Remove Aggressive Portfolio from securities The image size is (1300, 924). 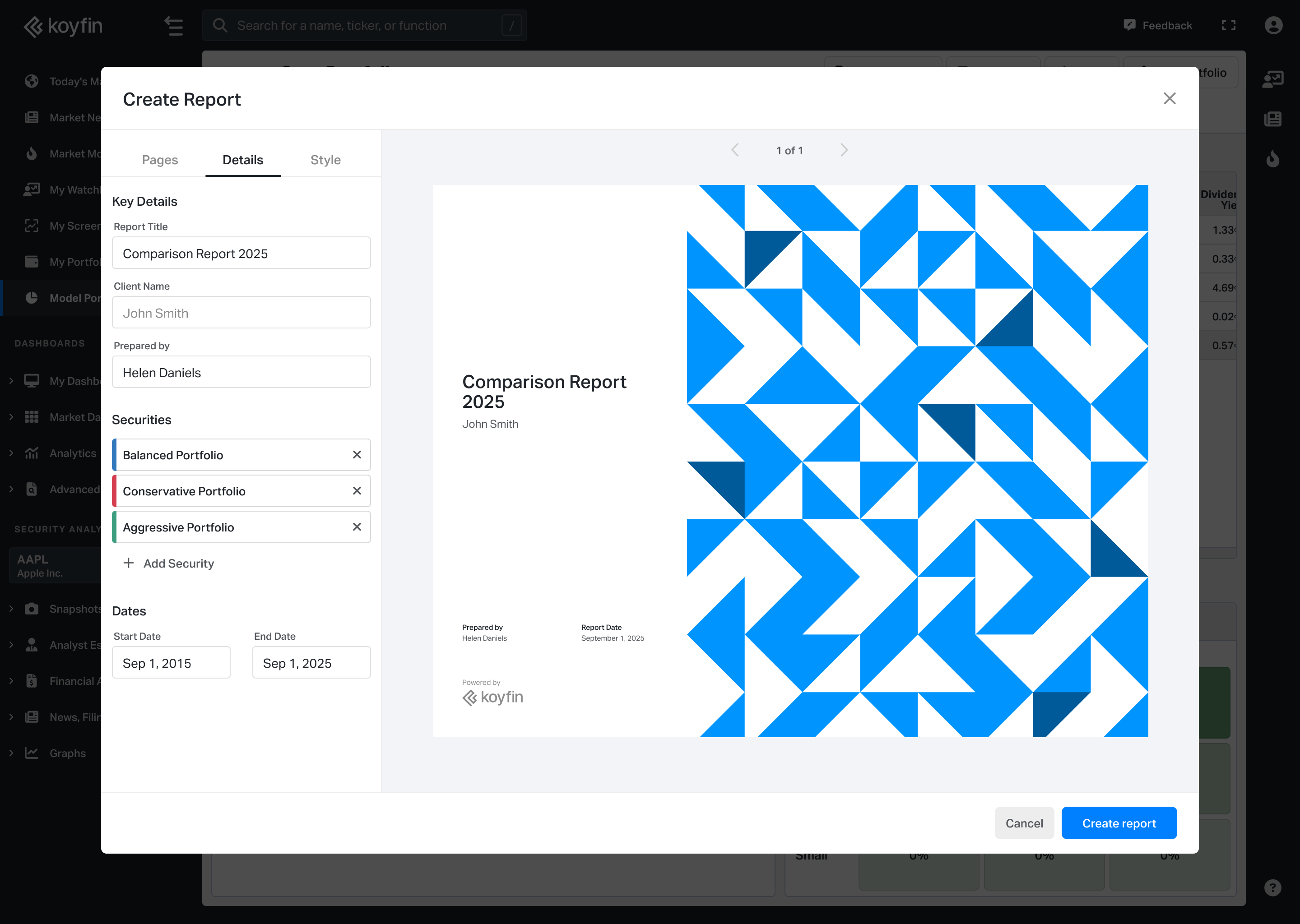[357, 527]
